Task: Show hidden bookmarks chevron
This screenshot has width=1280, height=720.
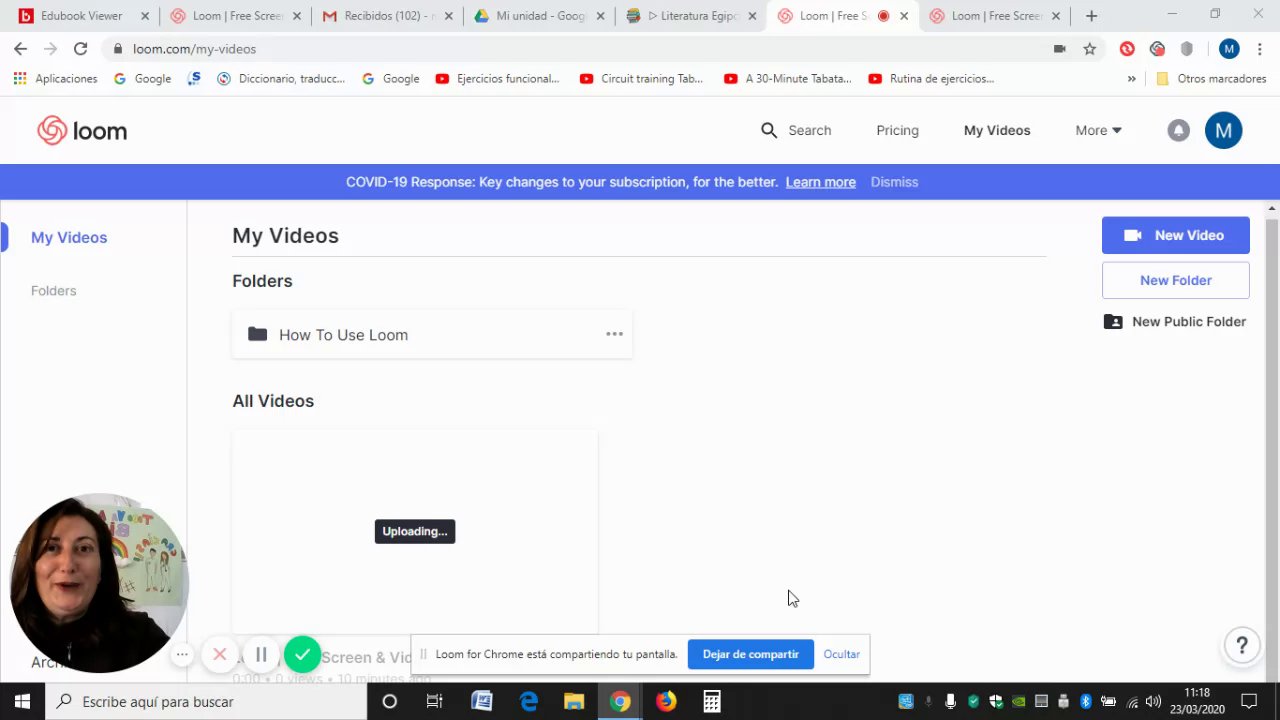Action: click(x=1132, y=78)
